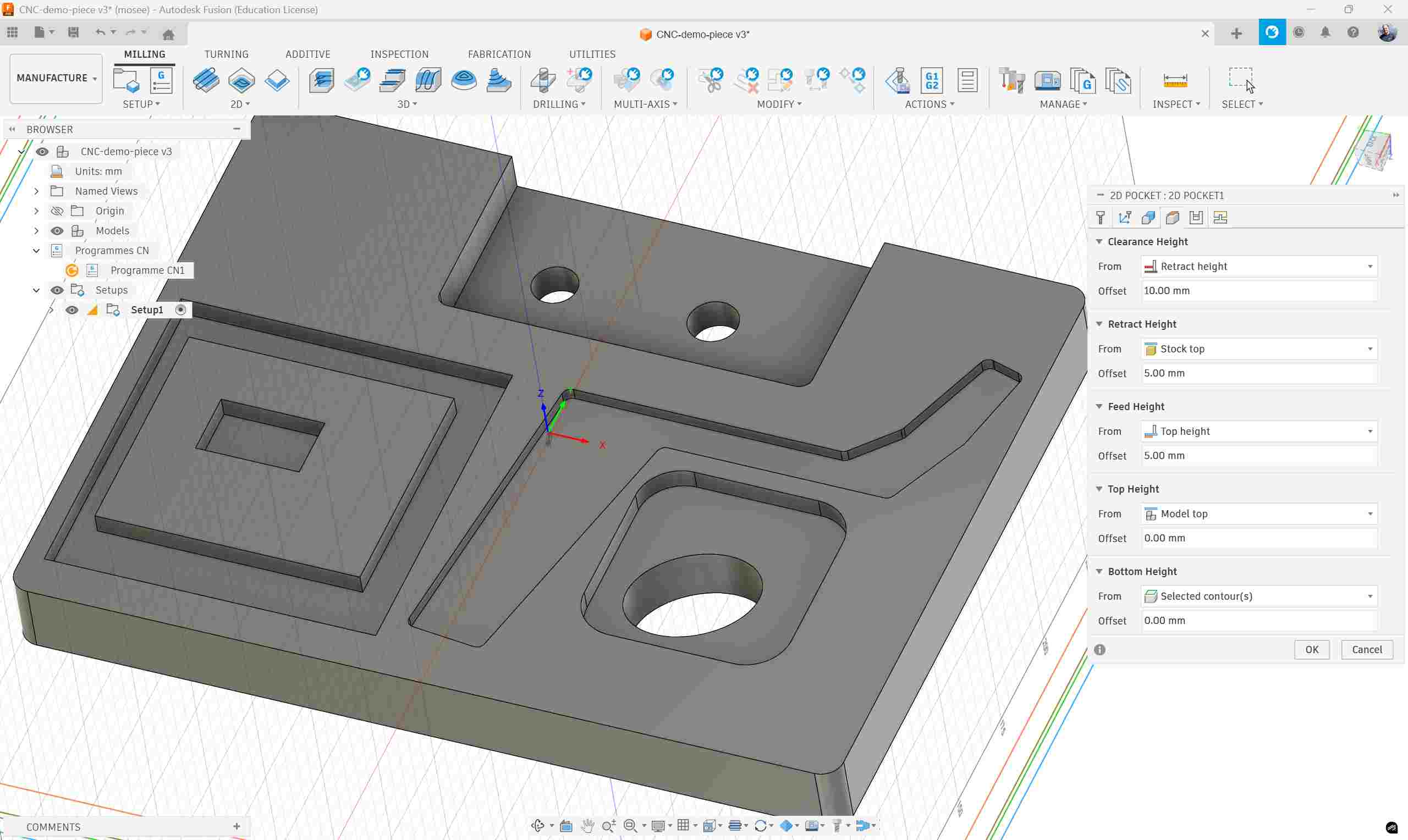Click the Simulate action icon
Image resolution: width=1408 pixels, height=840 pixels.
click(x=898, y=80)
